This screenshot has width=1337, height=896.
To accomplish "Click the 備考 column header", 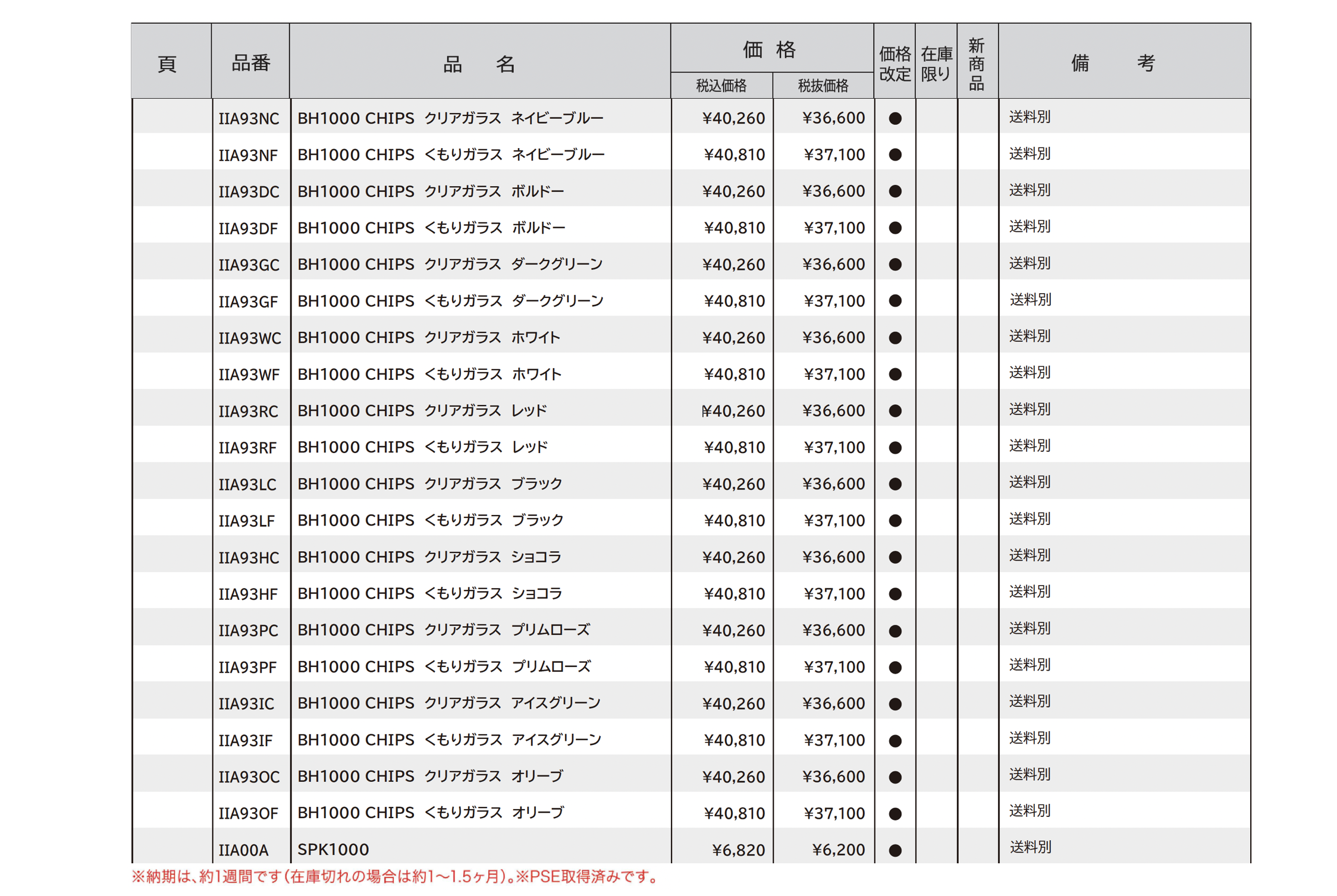I will 1112,63.
